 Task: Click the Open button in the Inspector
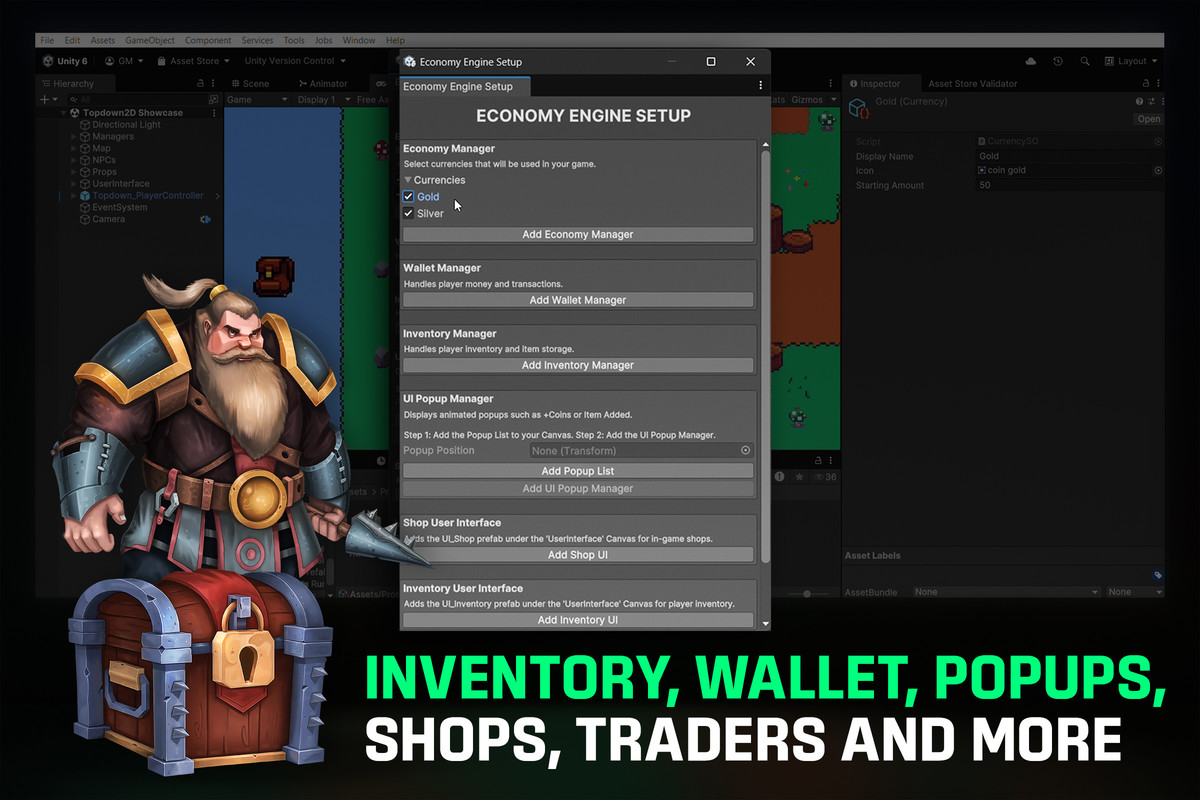click(1149, 119)
